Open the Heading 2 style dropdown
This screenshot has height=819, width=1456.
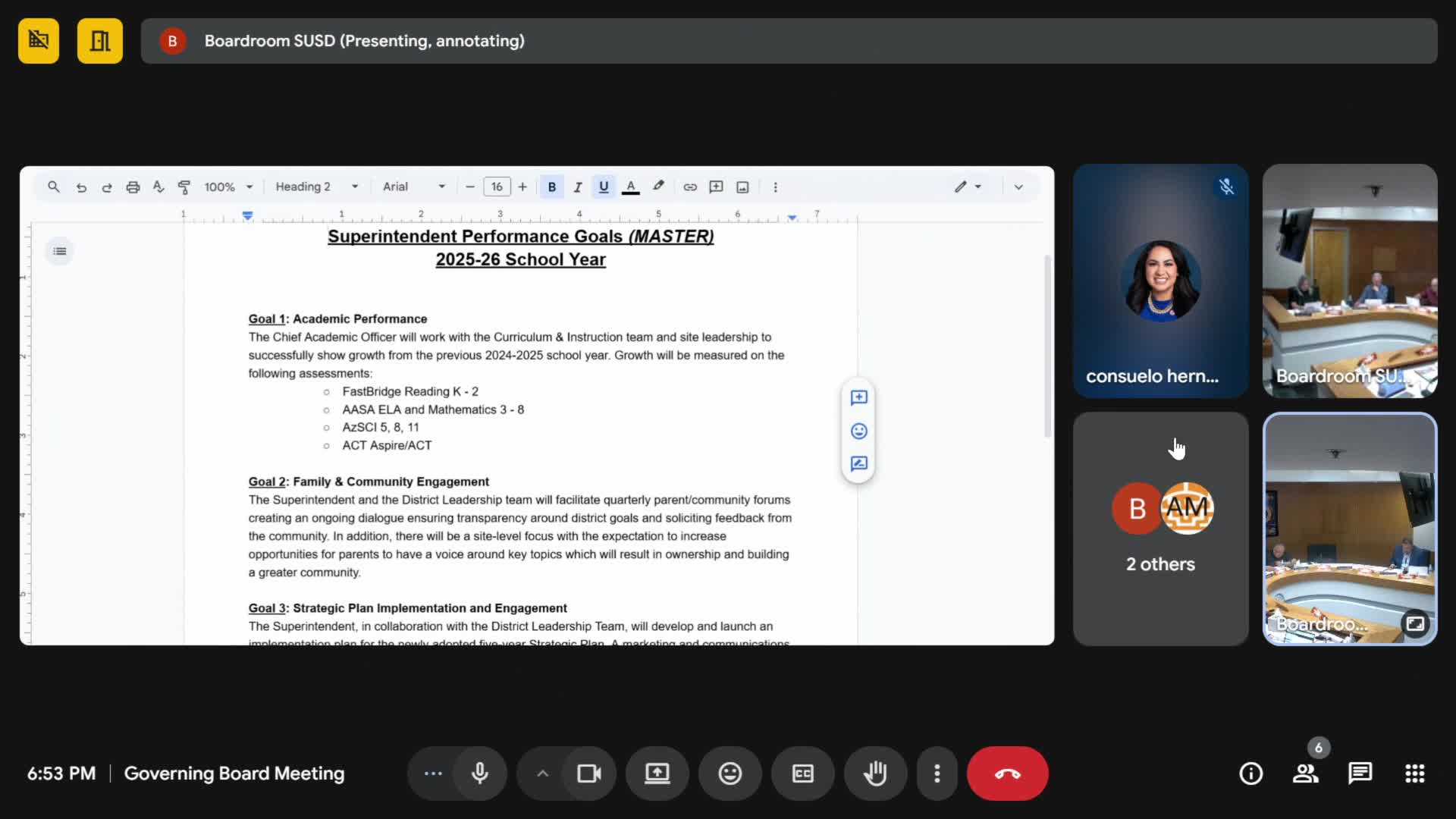[x=316, y=187]
